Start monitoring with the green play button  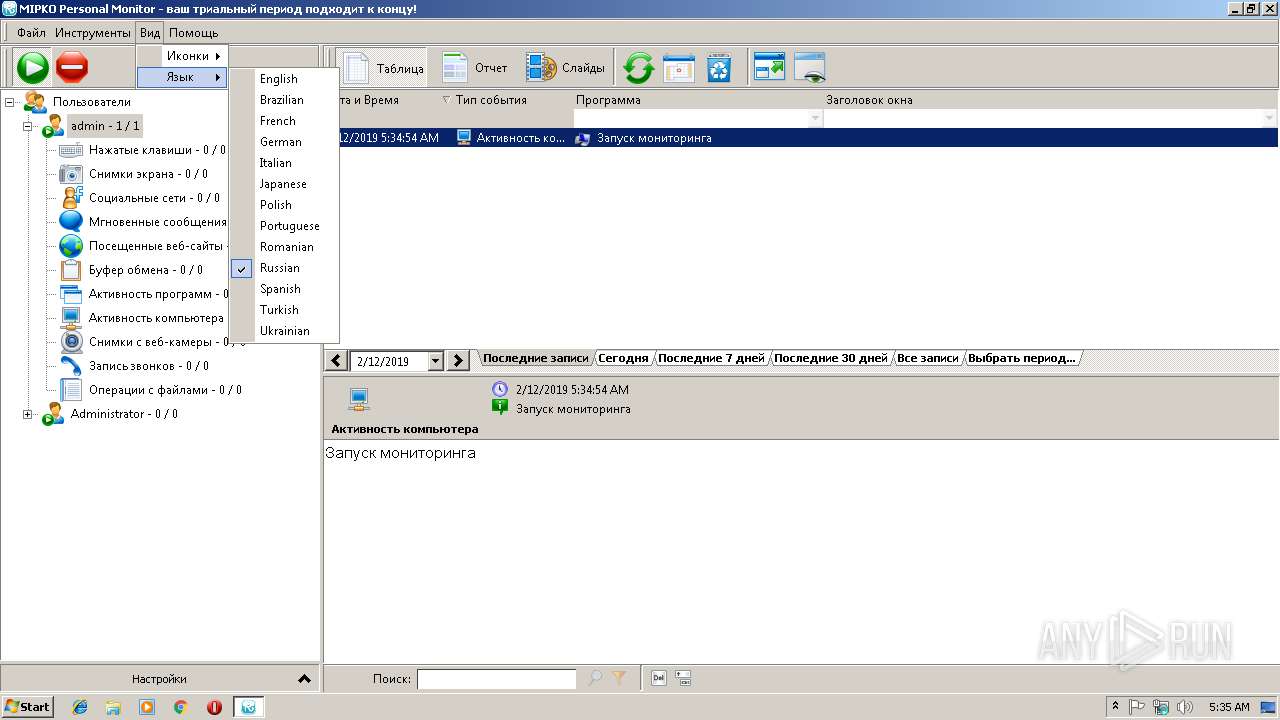[x=33, y=68]
